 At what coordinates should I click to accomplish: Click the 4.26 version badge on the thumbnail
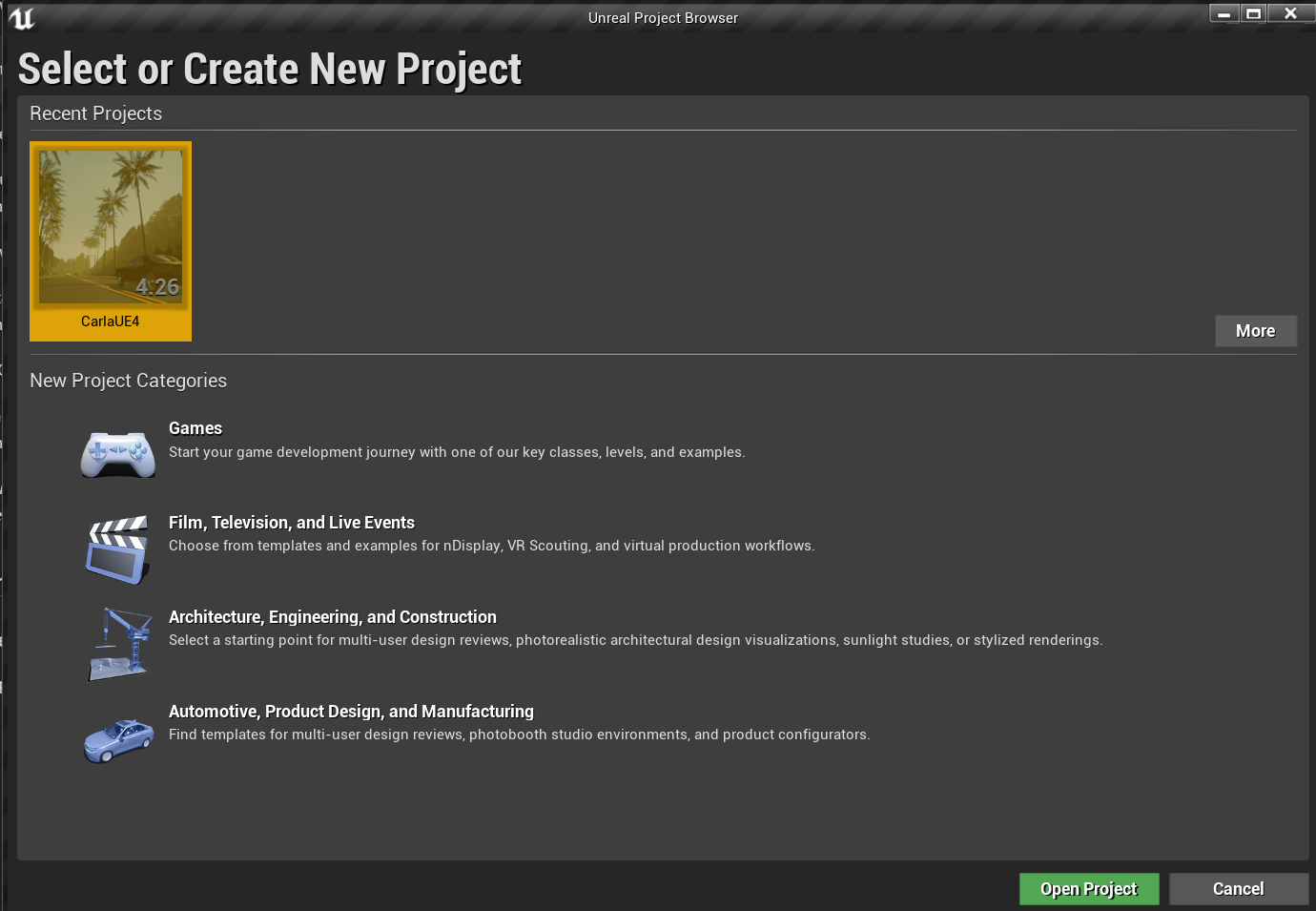tap(157, 287)
